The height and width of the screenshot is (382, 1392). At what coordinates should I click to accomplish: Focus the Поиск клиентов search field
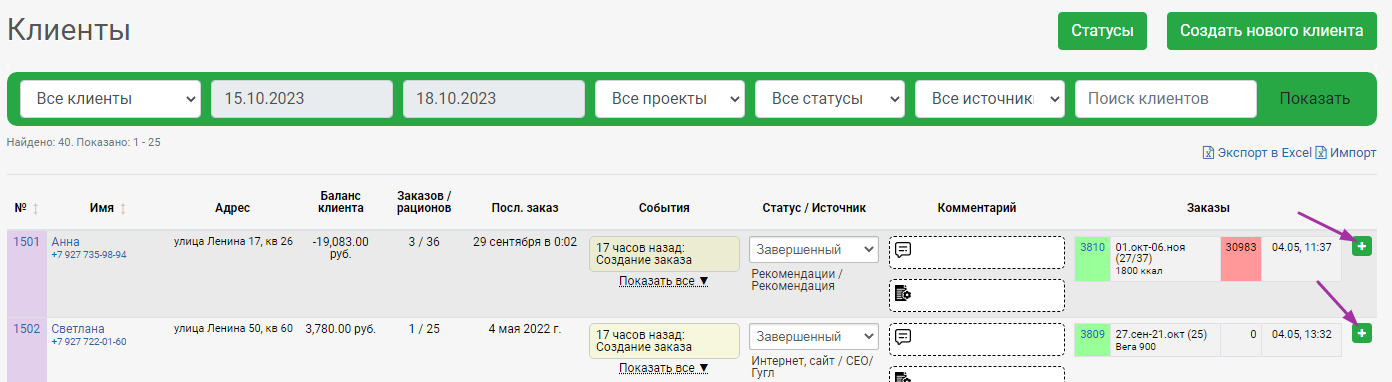tap(1166, 99)
